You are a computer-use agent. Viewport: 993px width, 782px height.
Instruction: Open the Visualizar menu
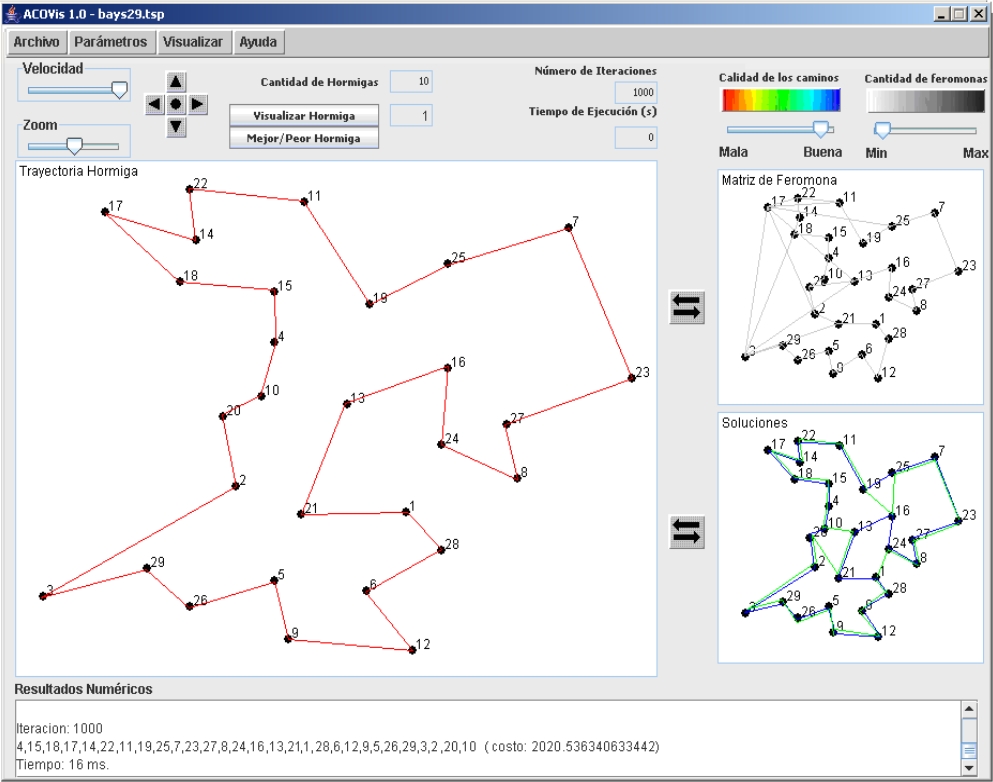pos(193,42)
